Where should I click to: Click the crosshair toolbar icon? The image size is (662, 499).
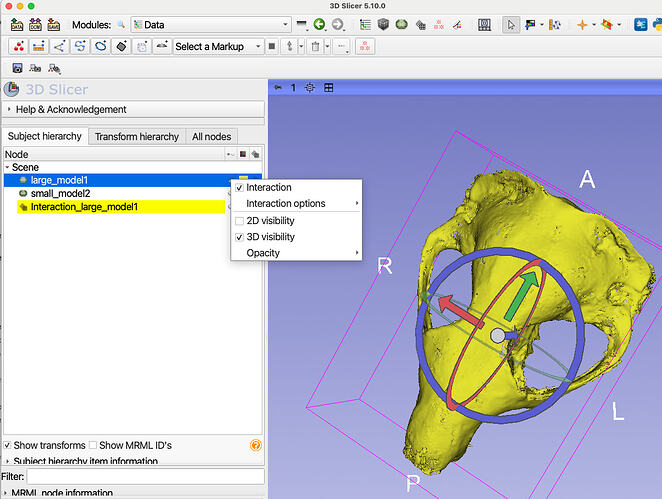coord(581,24)
